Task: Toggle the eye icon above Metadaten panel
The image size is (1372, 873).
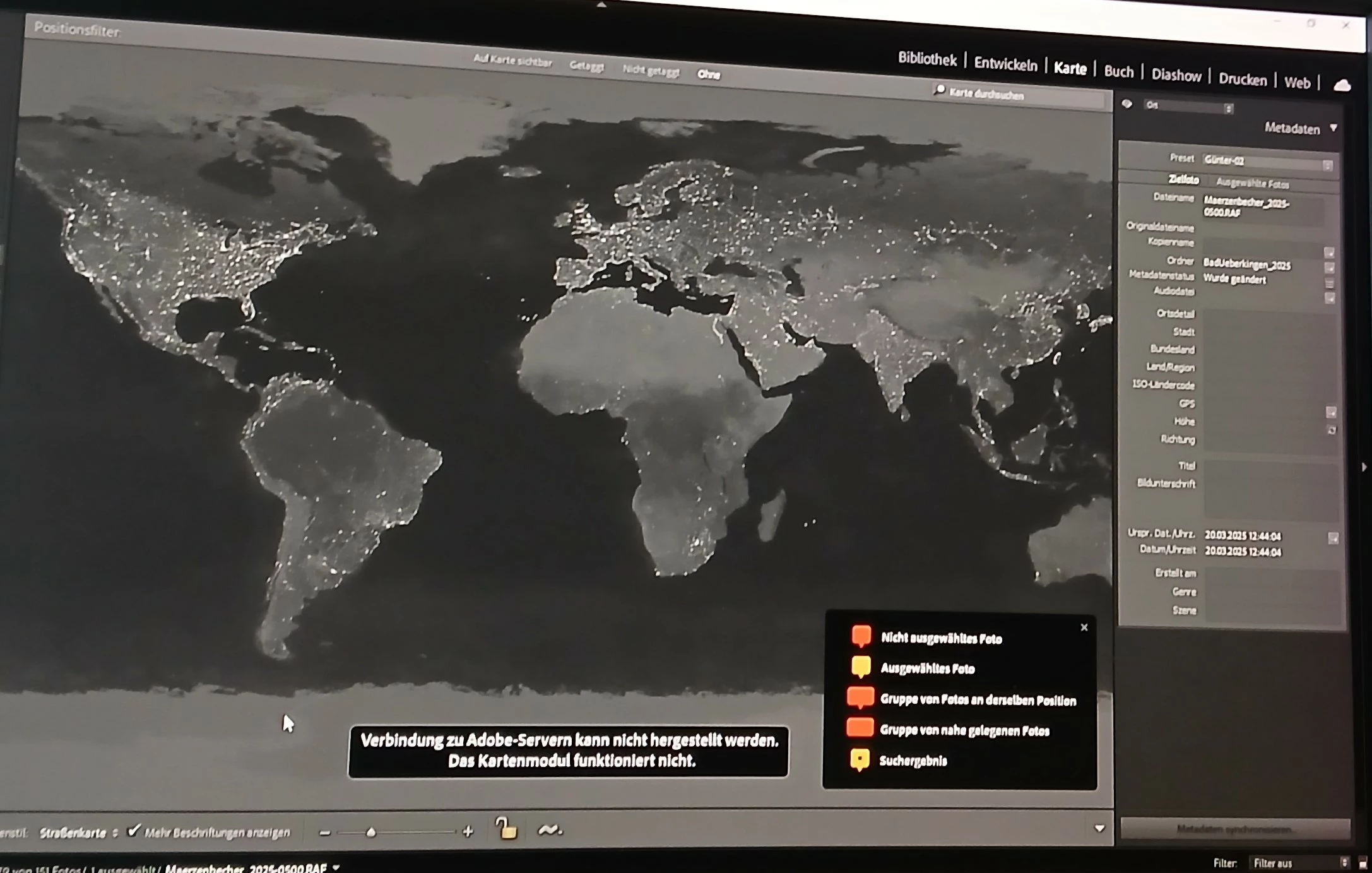Action: coord(1127,104)
